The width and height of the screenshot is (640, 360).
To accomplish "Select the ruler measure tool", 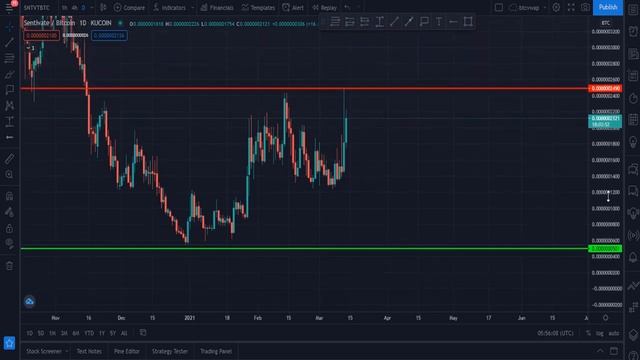I will click(x=9, y=158).
